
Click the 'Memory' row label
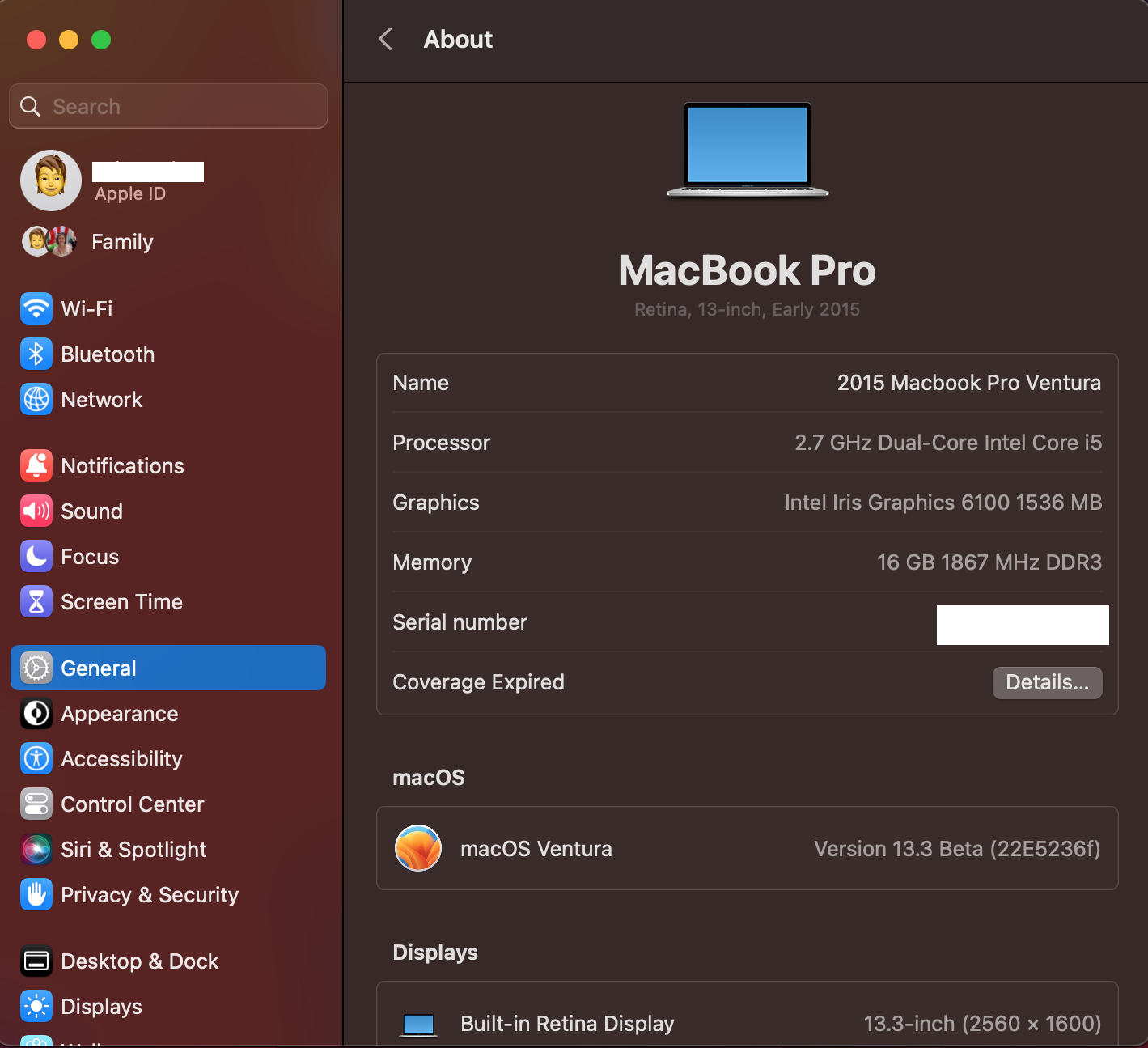[x=432, y=562]
